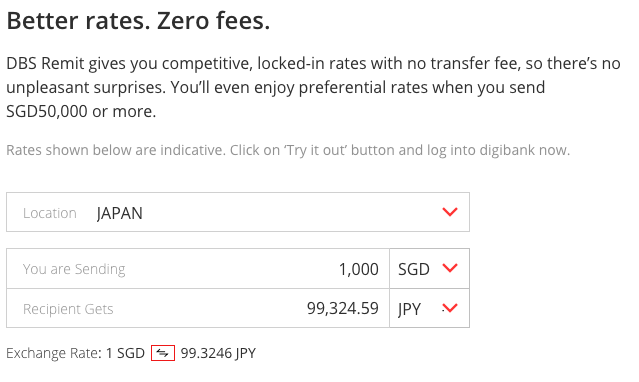Screen dimensions: 639x382
Task: Click the Exchange Rate 1 SGD text
Action: click(75, 353)
